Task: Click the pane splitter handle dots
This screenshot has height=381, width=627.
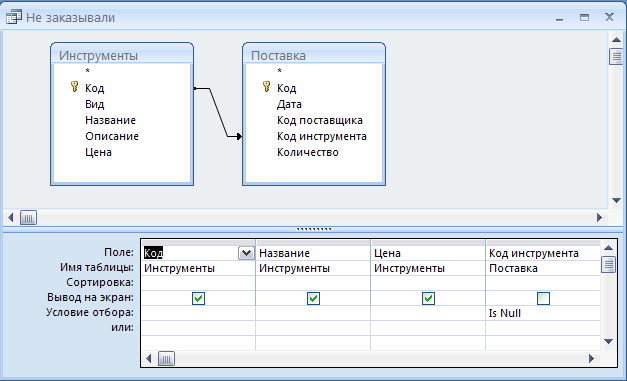Action: tap(314, 229)
